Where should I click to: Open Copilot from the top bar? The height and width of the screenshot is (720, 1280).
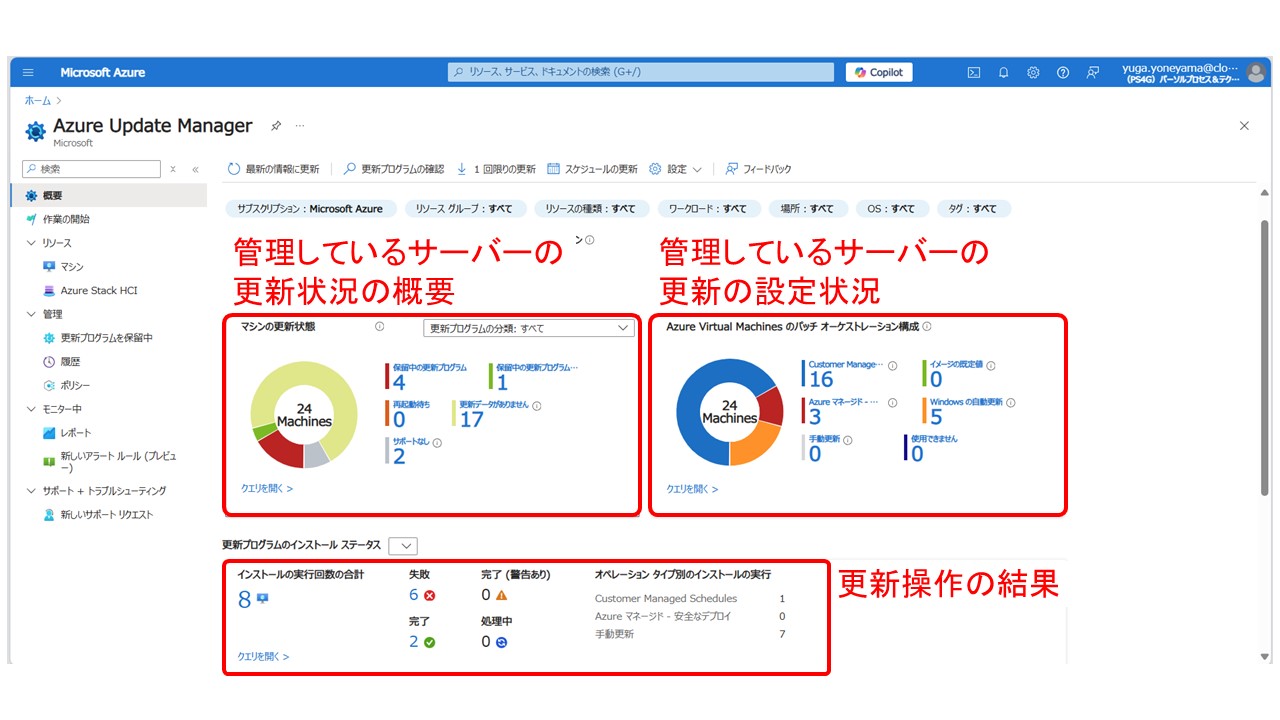pos(878,71)
